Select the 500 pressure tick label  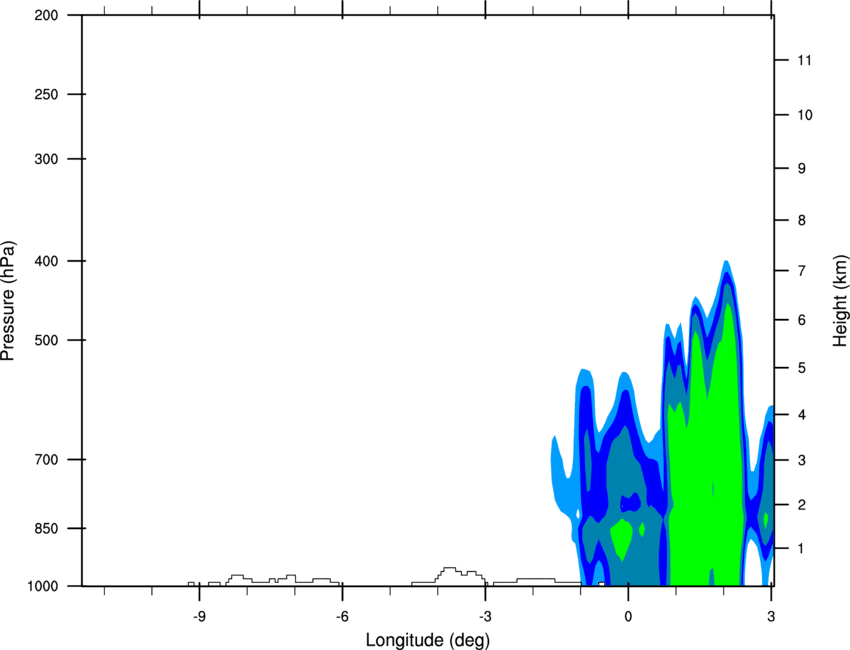click(46, 340)
